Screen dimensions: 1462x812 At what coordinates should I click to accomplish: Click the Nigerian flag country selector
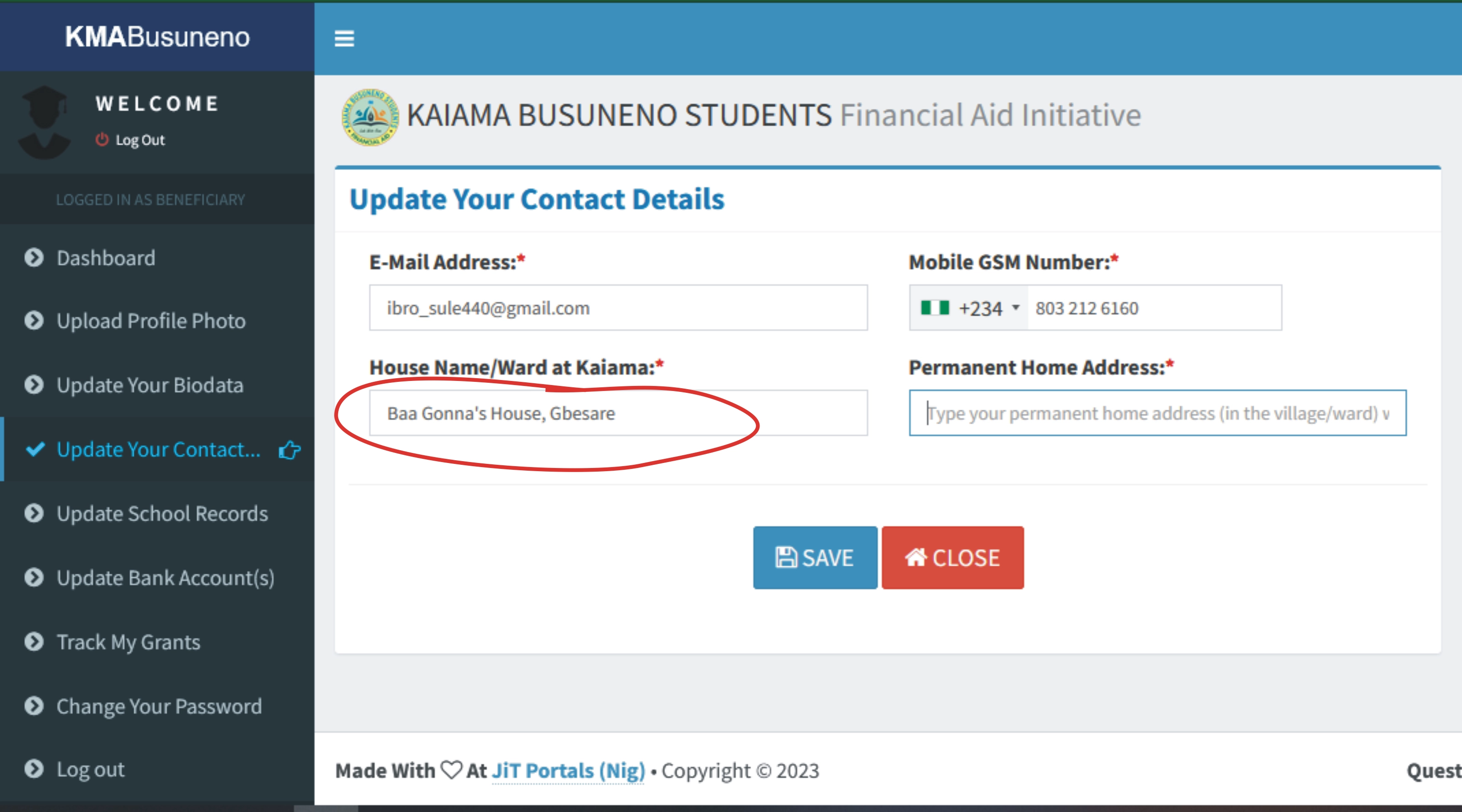(935, 308)
